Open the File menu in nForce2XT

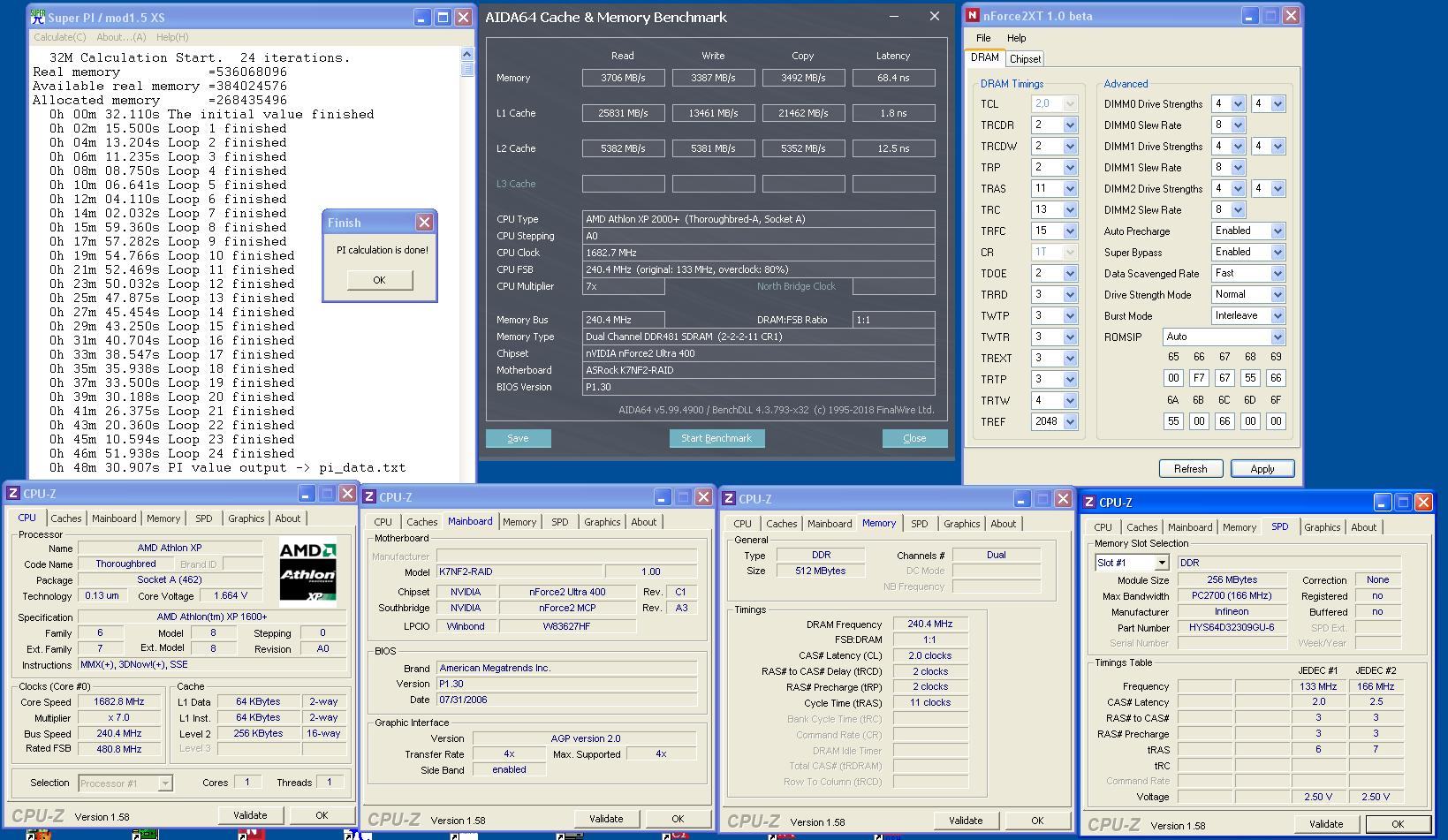coord(983,38)
